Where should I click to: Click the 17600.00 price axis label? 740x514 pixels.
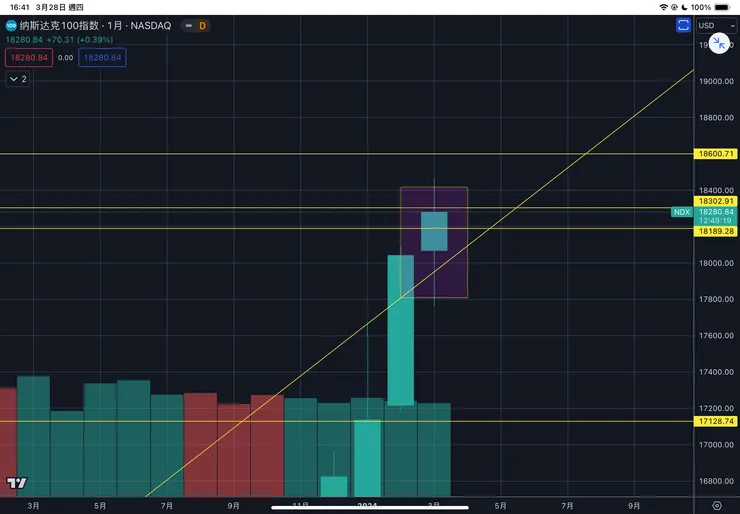[716, 336]
